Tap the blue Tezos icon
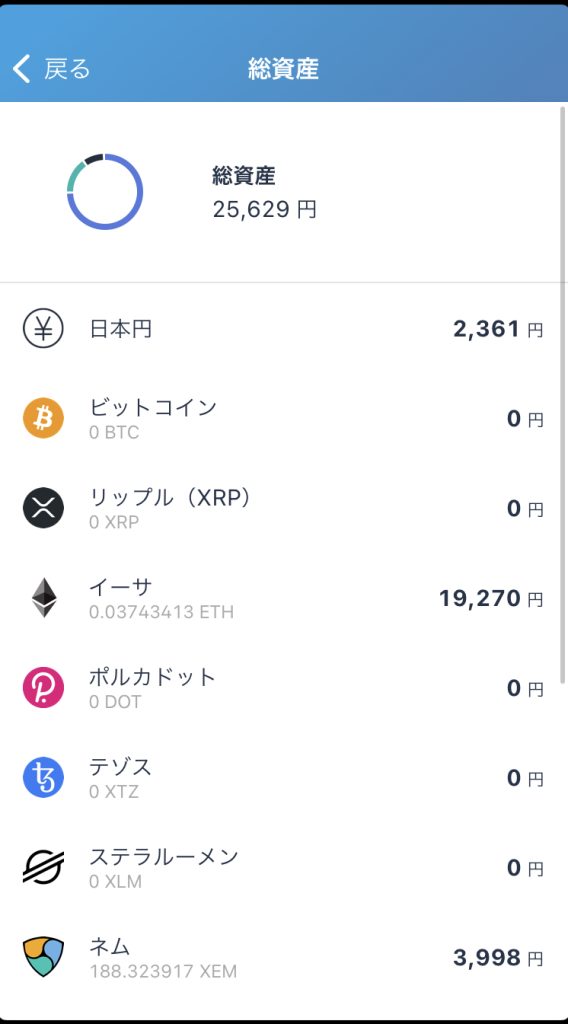The width and height of the screenshot is (568, 1024). tap(43, 777)
